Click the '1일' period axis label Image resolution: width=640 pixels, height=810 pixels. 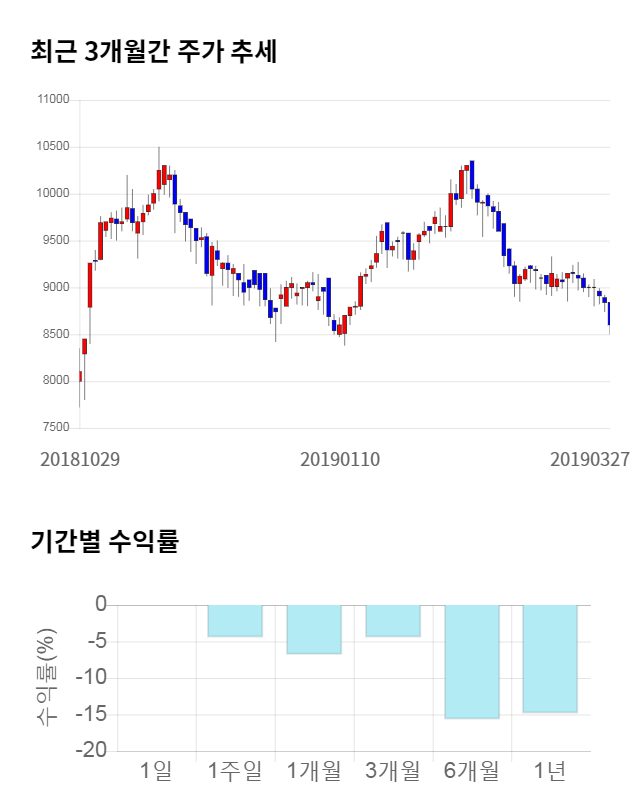click(x=156, y=771)
